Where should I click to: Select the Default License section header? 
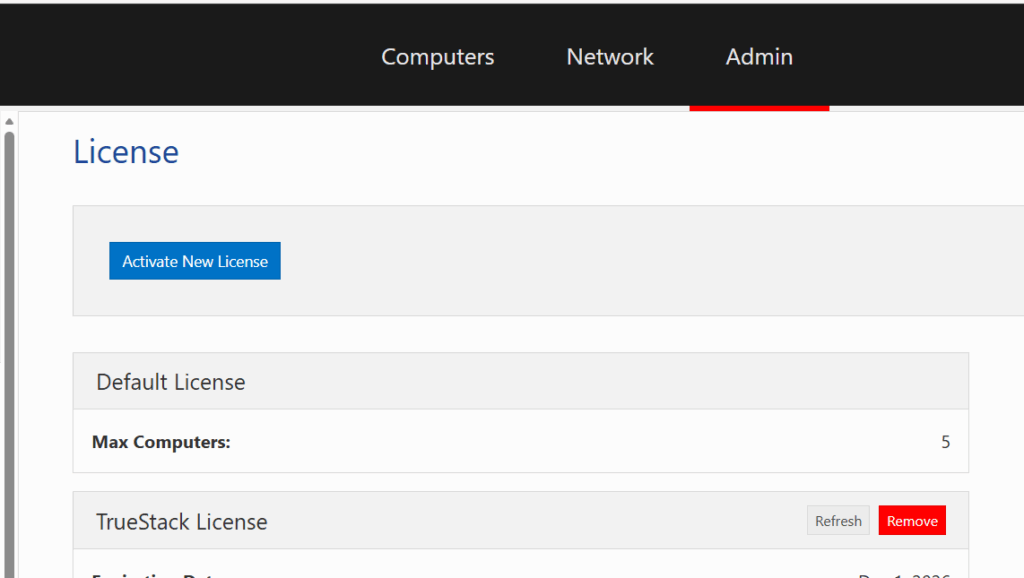(x=171, y=382)
